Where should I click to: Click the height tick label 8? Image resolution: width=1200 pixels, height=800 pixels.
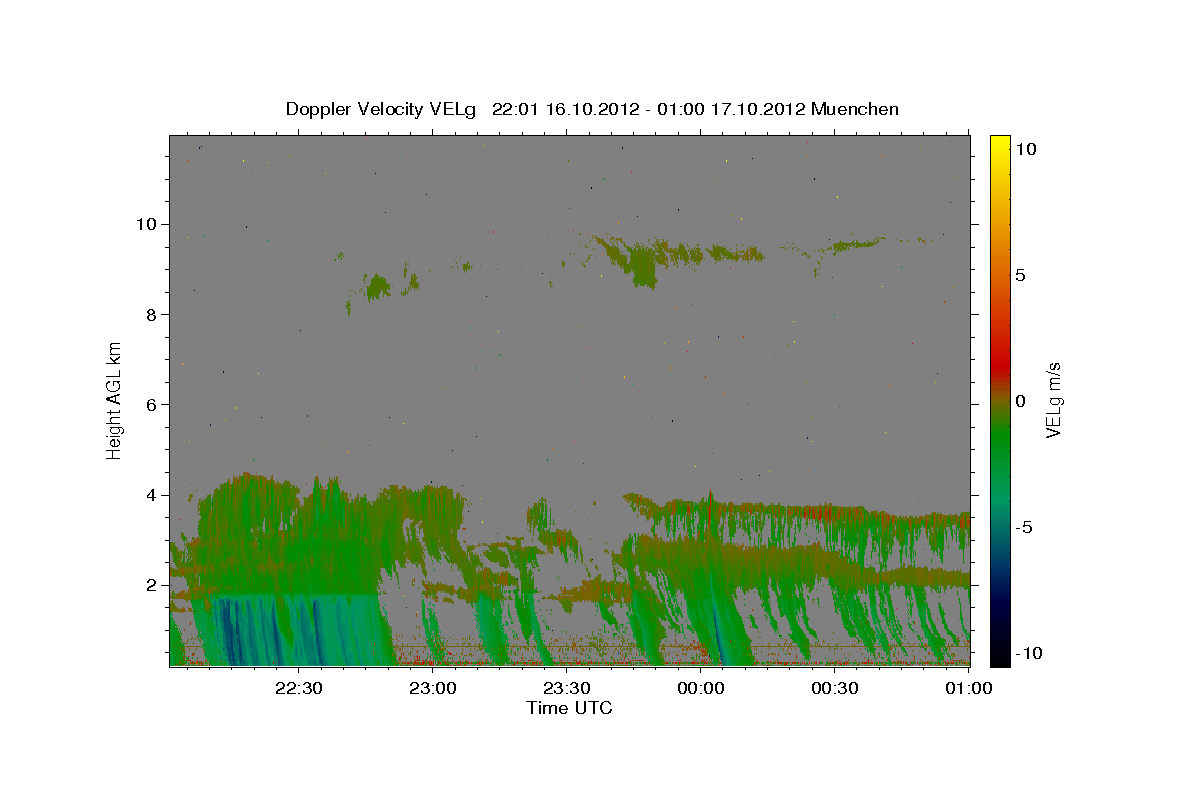(152, 314)
